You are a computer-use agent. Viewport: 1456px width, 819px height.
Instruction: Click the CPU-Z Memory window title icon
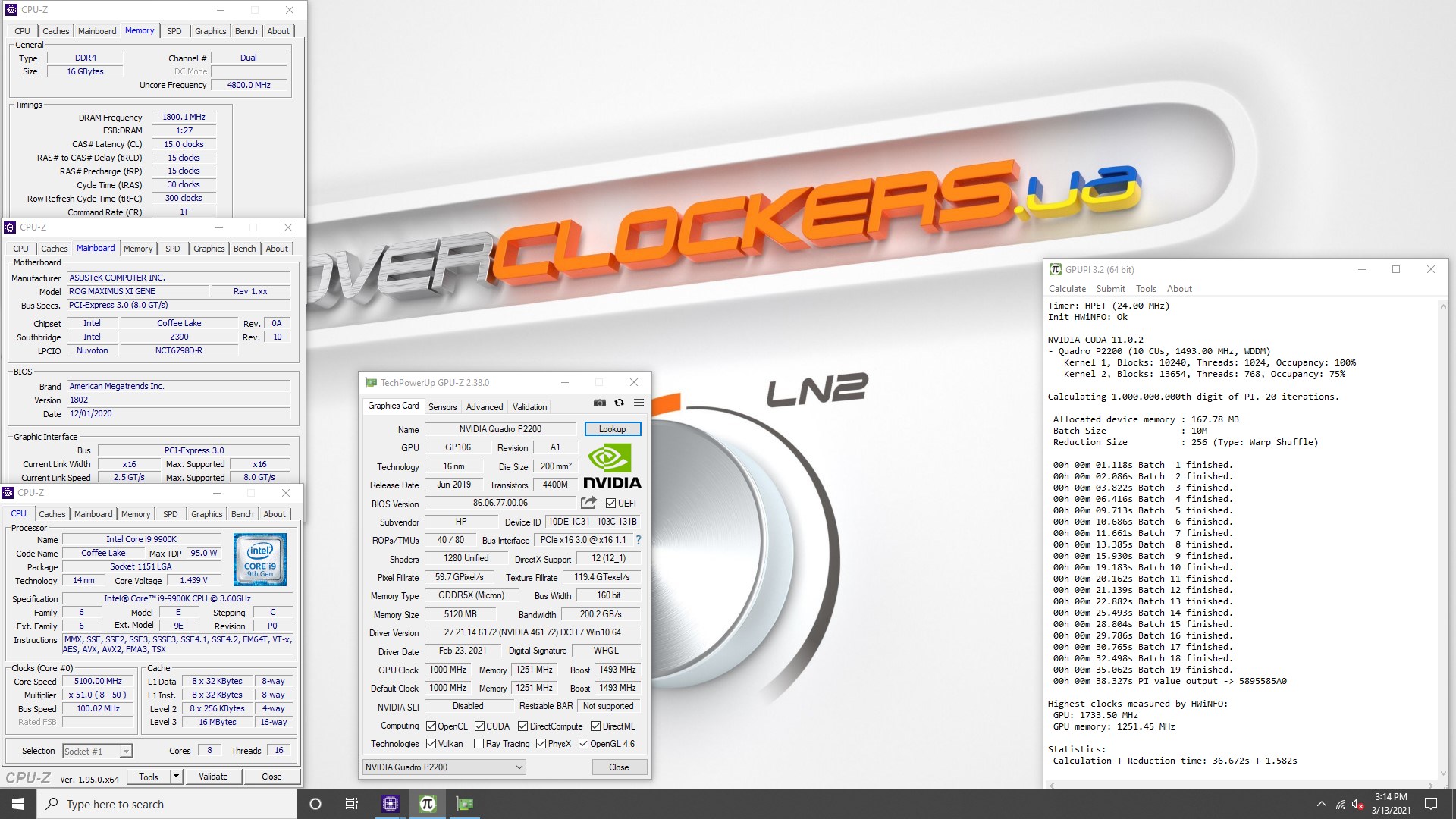coord(11,10)
